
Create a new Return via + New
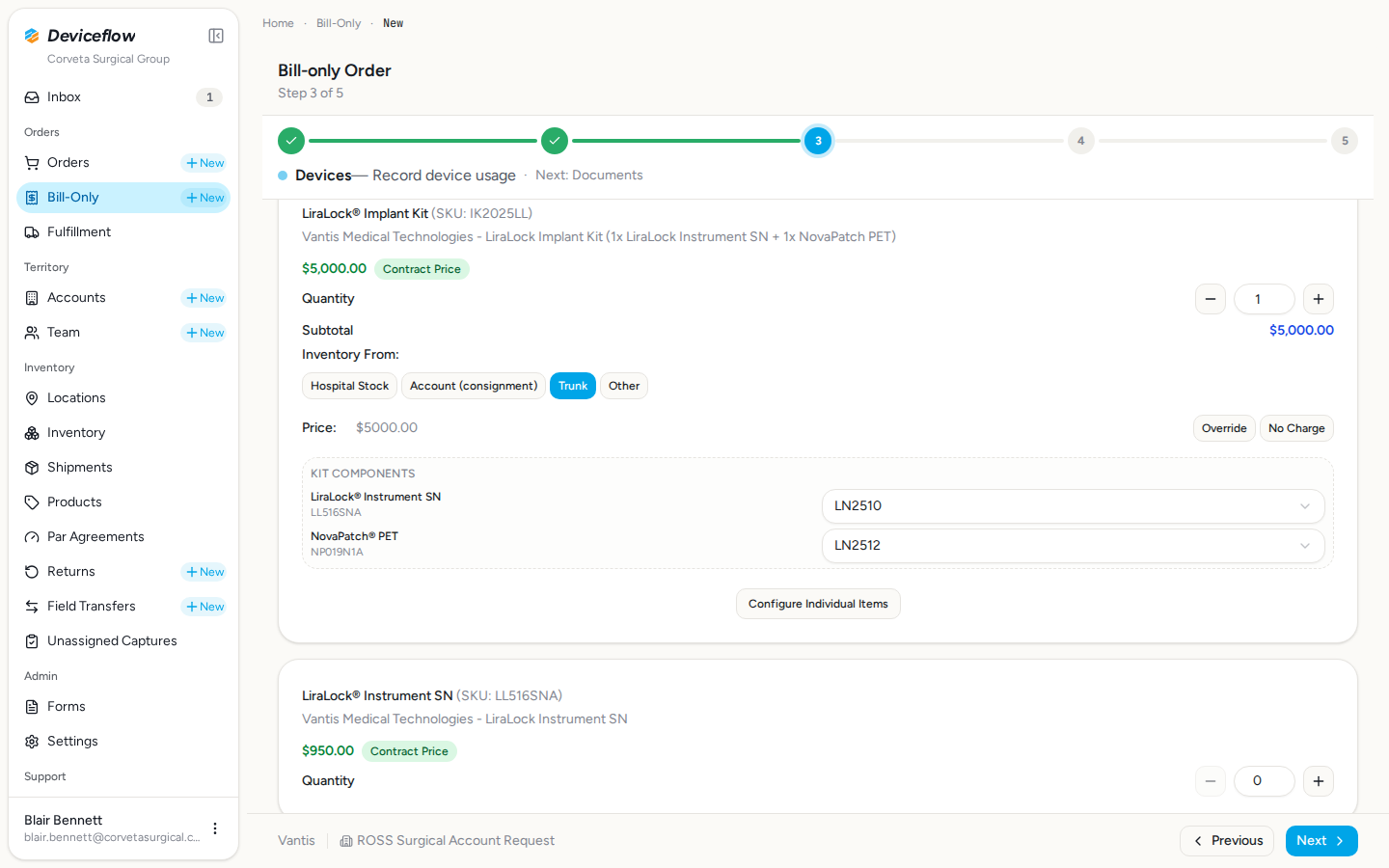pos(204,572)
